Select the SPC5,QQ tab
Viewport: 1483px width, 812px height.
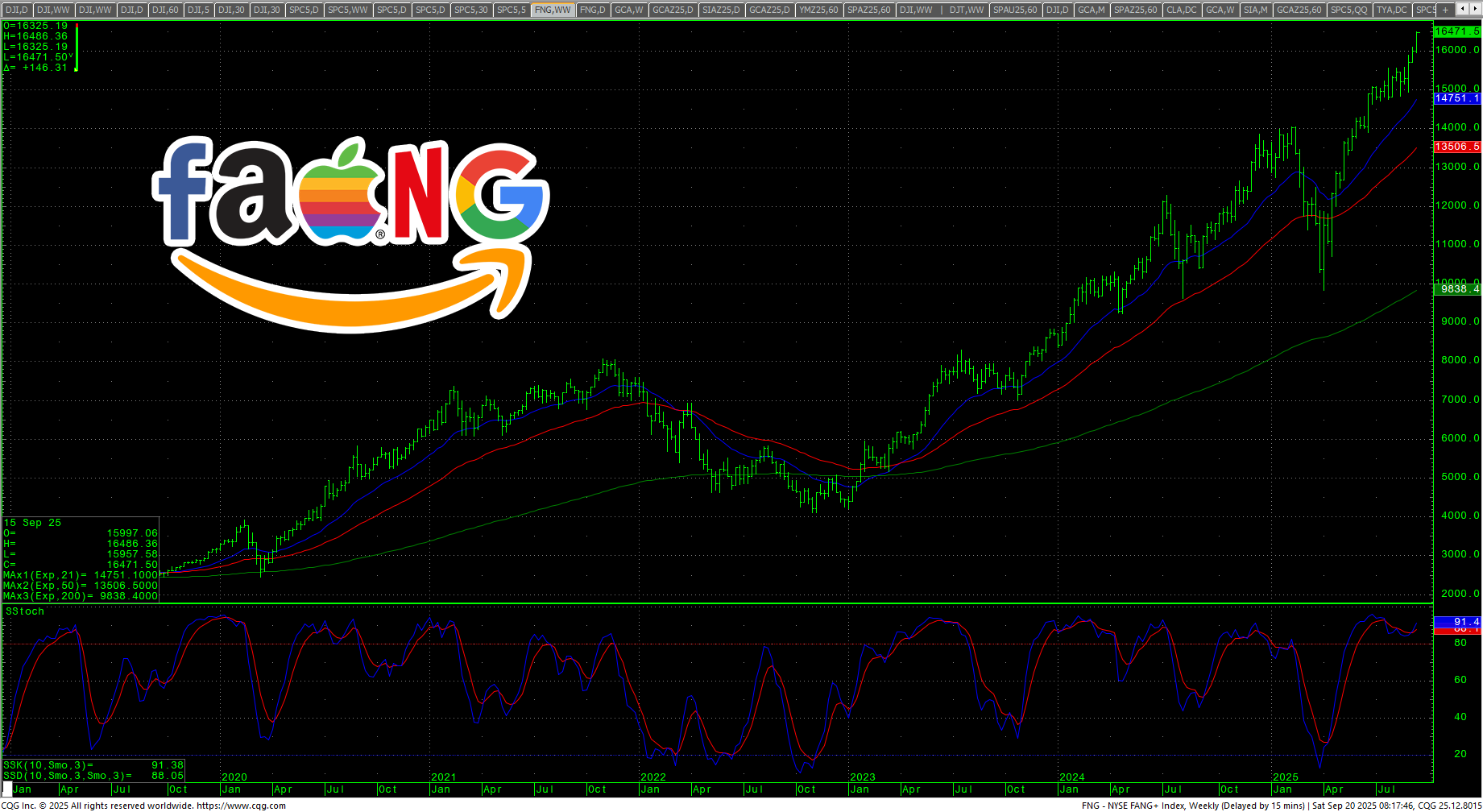[x=1348, y=10]
